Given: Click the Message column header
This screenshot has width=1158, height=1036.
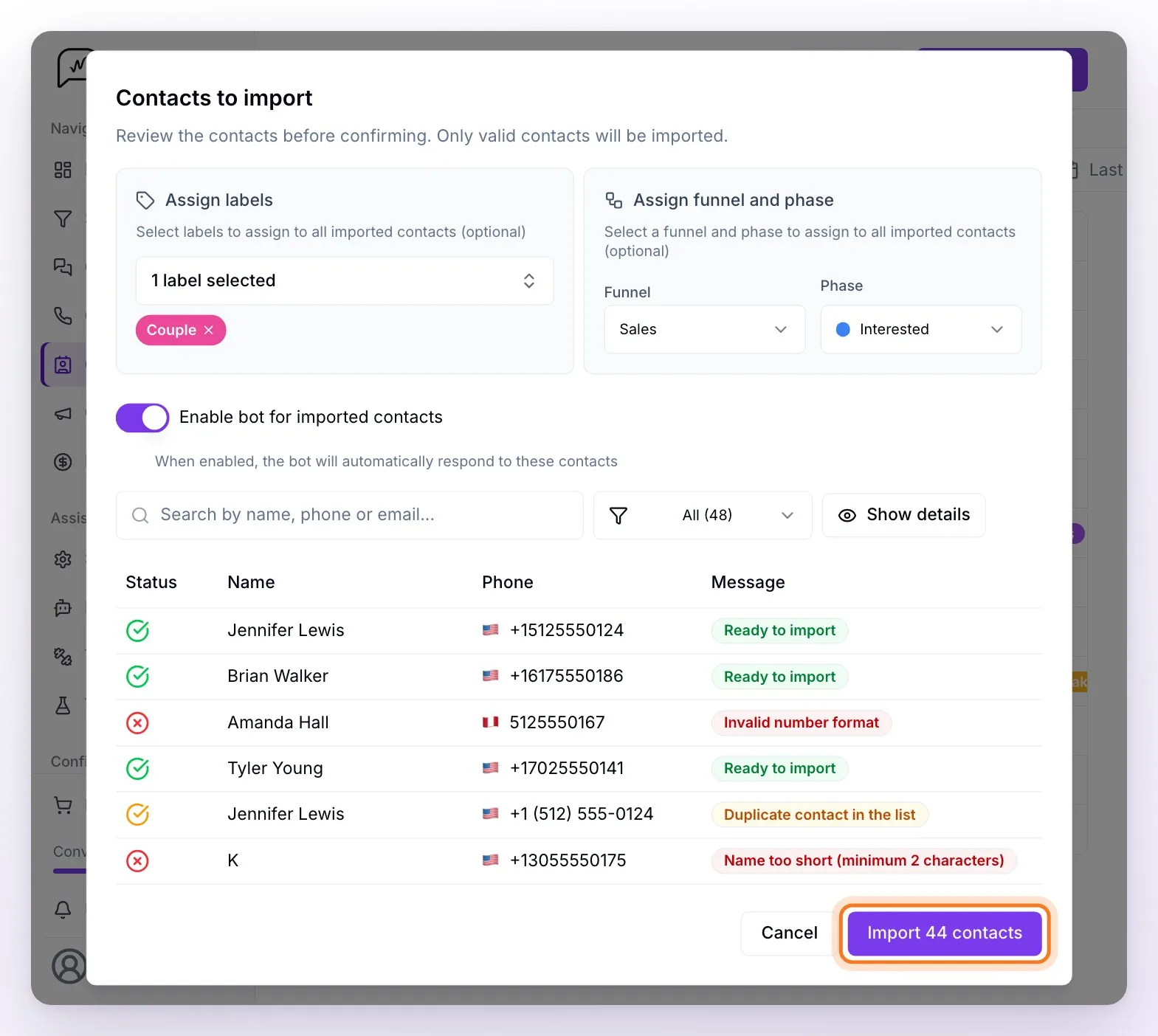Looking at the screenshot, I should [x=748, y=582].
